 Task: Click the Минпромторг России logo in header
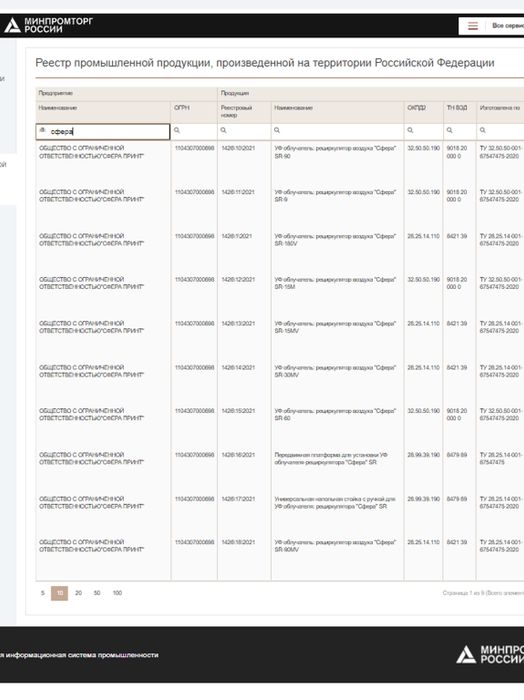[x=48, y=25]
